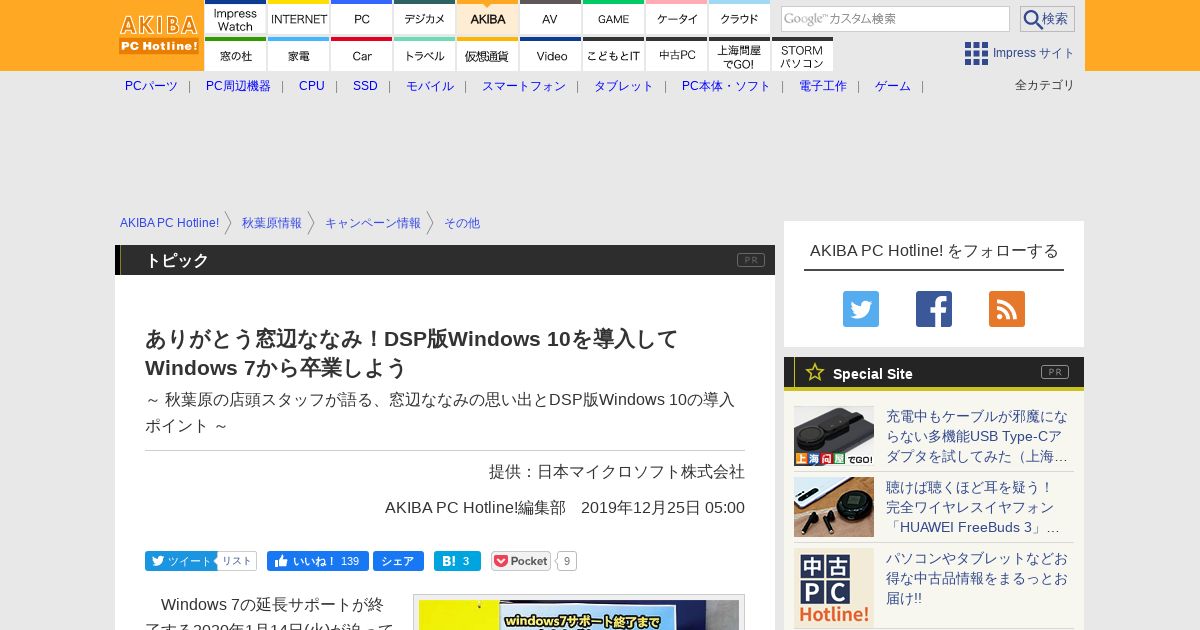Open the 家電 tab
The image size is (1200, 630).
[299, 54]
